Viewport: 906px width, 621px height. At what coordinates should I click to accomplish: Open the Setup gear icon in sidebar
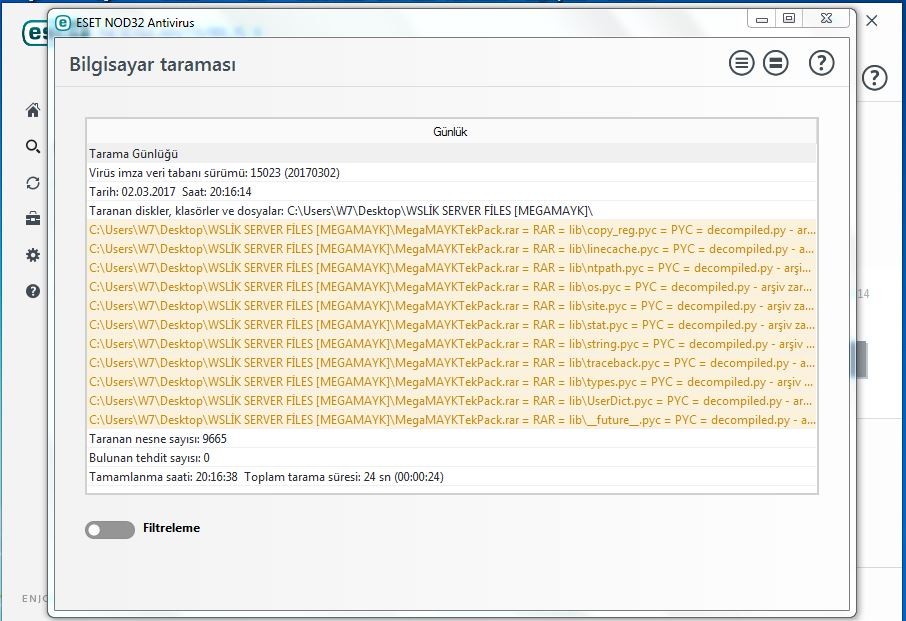click(x=33, y=255)
